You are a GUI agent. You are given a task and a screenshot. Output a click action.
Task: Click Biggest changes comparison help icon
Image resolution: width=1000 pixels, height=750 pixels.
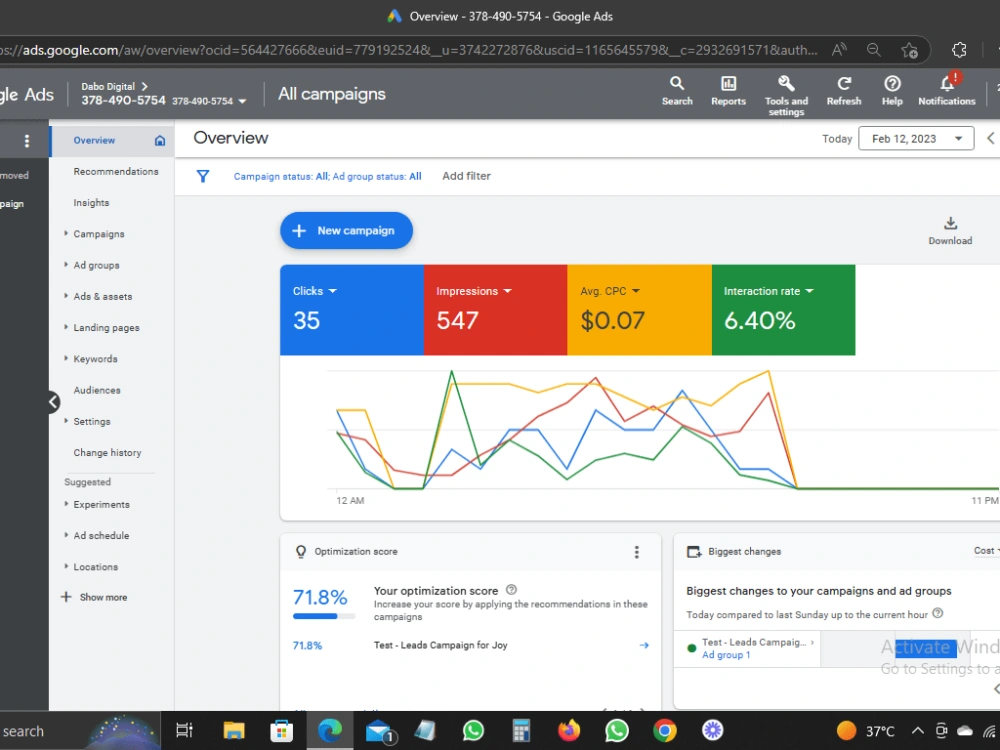click(x=938, y=614)
